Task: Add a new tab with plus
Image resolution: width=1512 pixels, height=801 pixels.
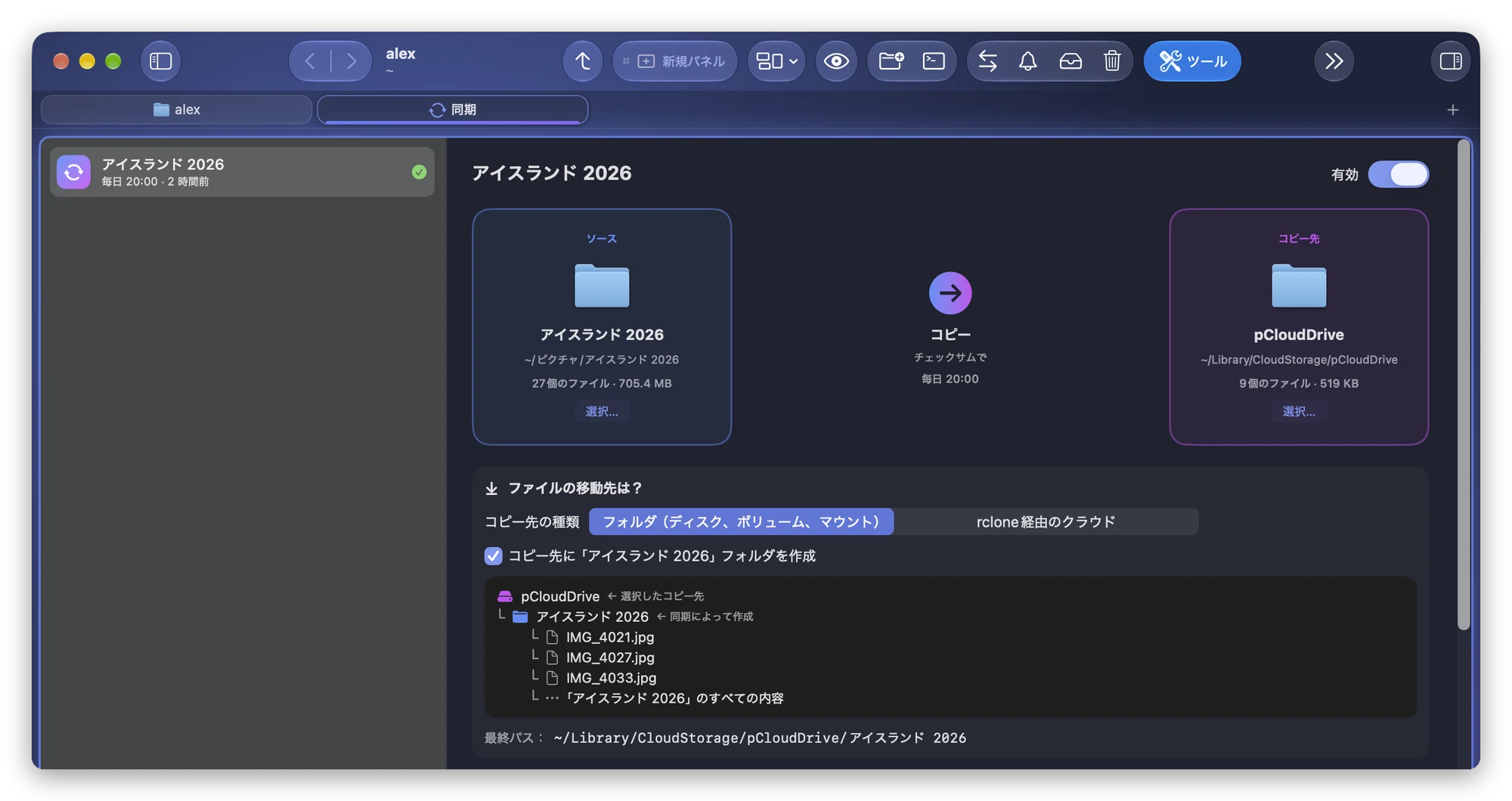Action: (x=1452, y=110)
